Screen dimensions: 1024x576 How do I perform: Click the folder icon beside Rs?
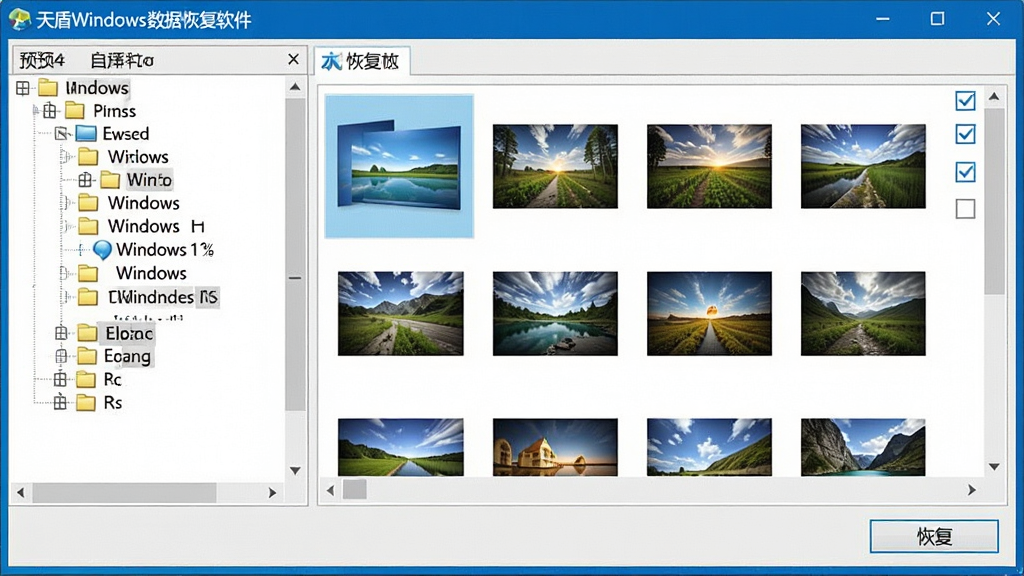tap(86, 402)
